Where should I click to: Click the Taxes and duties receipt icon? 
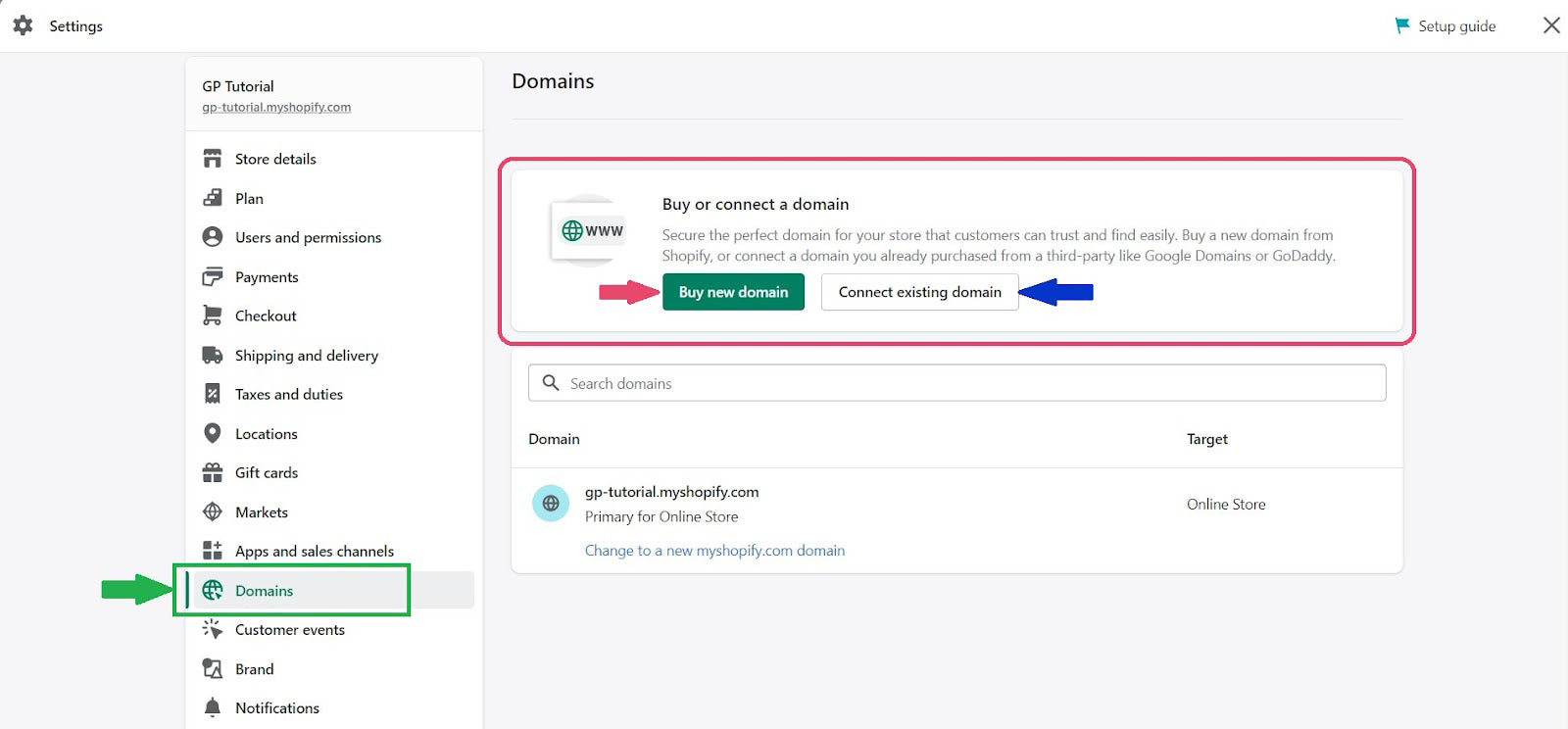click(212, 394)
